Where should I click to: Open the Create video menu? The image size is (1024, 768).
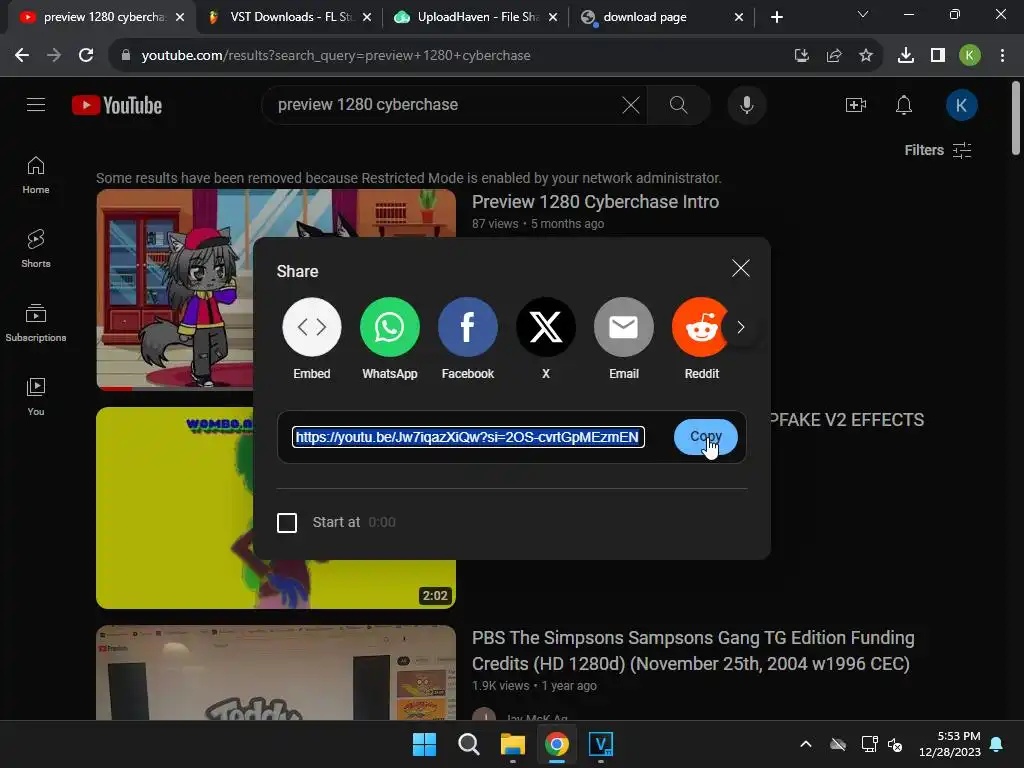[856, 104]
